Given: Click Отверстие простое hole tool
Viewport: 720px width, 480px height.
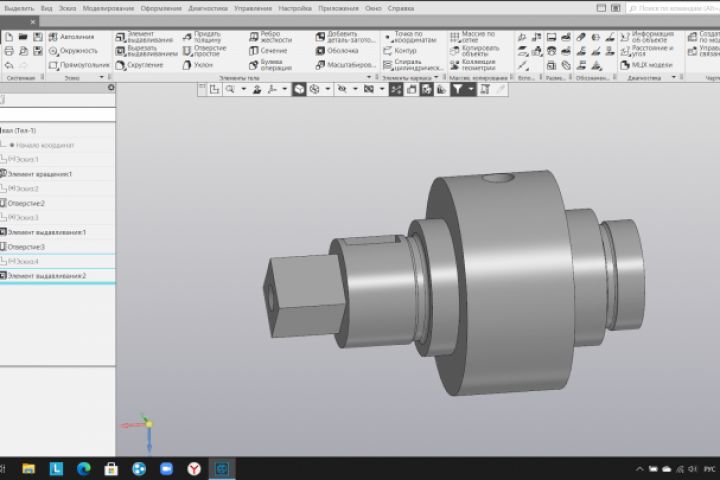Looking at the screenshot, I should (x=204, y=51).
